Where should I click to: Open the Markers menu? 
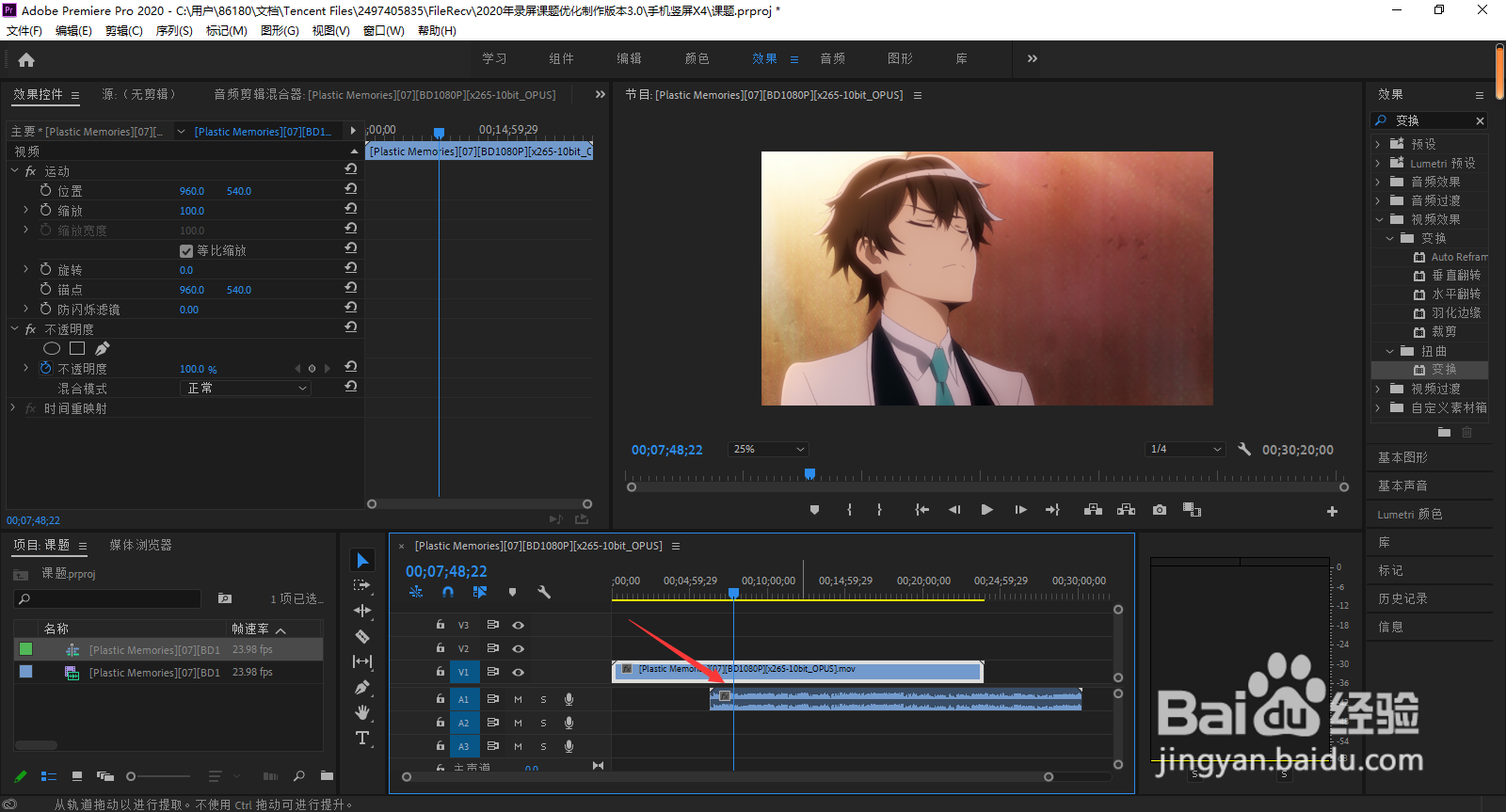(x=226, y=30)
